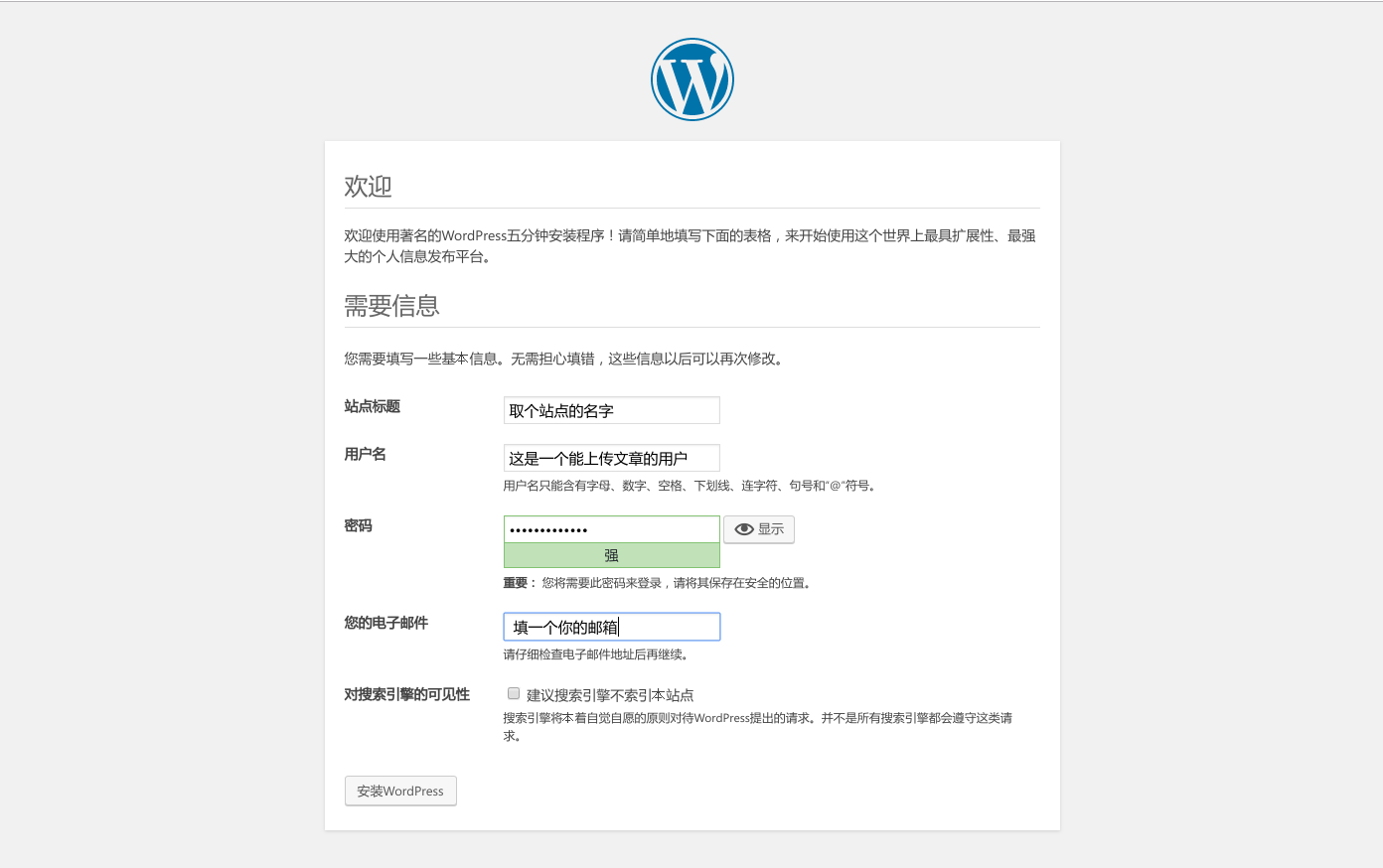This screenshot has width=1383, height=868.
Task: Click the green 强 password strength bar
Action: [x=611, y=556]
